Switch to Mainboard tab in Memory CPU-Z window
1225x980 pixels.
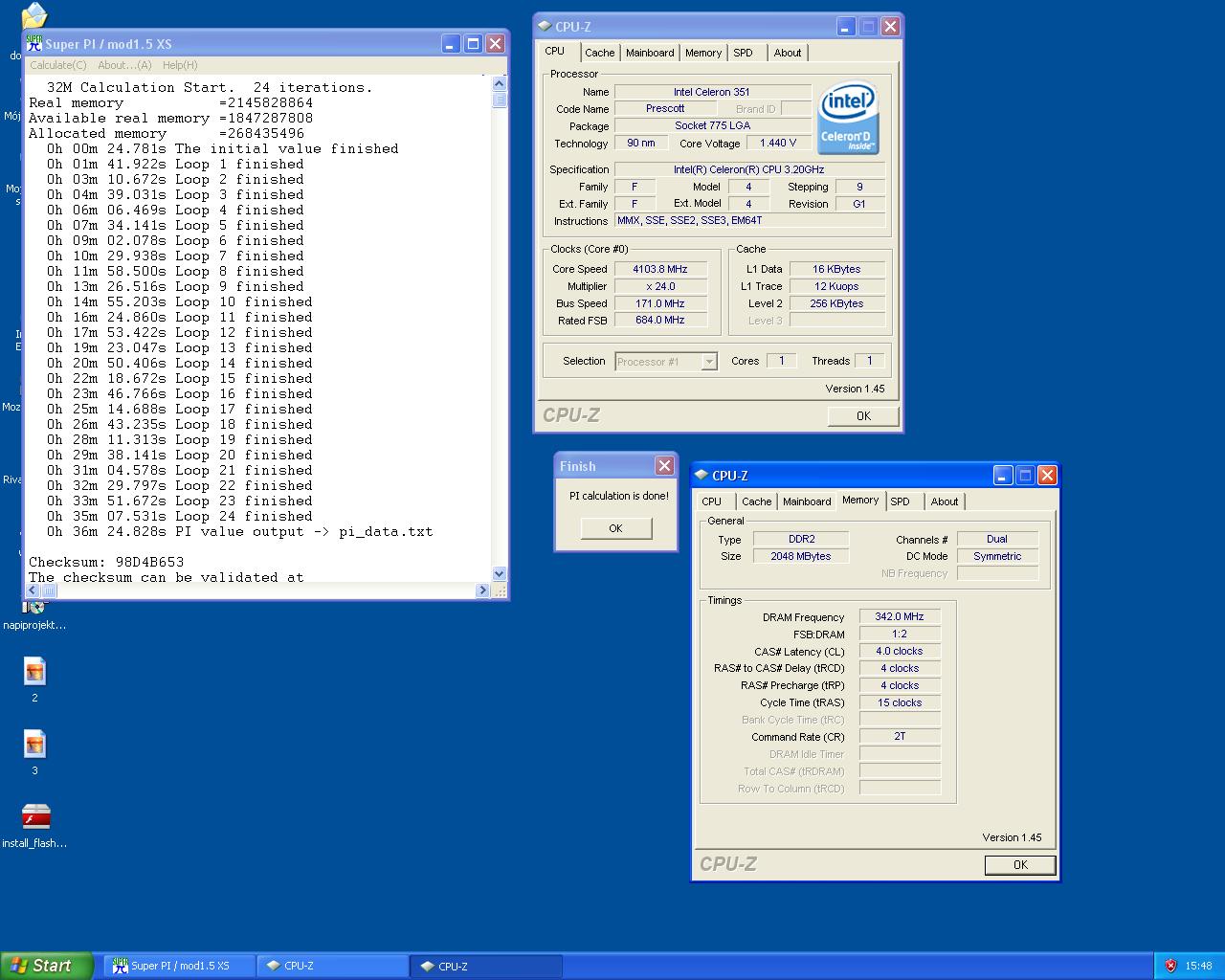click(x=807, y=501)
